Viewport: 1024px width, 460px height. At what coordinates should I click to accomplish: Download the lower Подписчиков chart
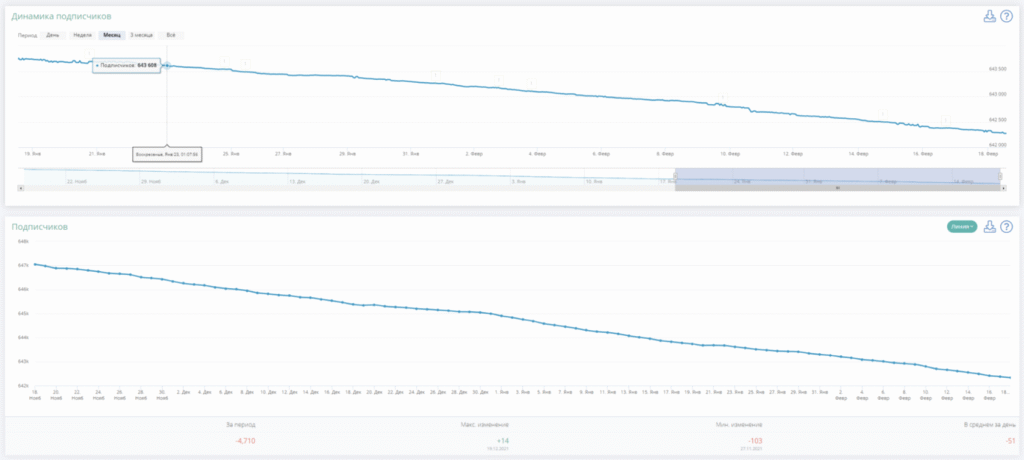click(x=989, y=227)
